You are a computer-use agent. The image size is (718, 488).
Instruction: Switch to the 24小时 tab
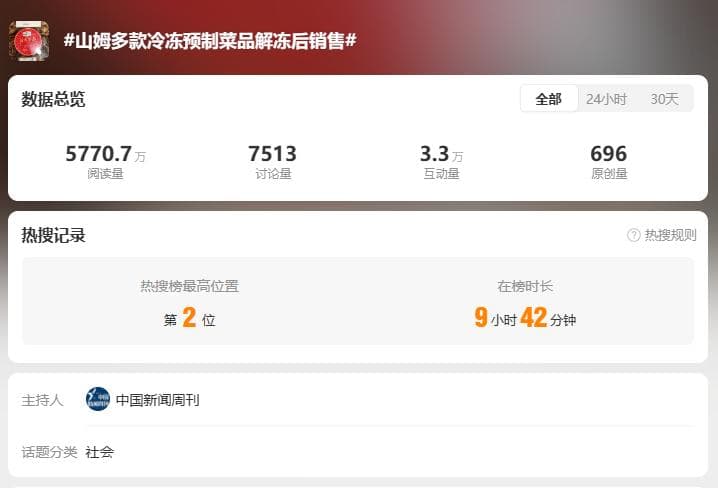coord(606,99)
